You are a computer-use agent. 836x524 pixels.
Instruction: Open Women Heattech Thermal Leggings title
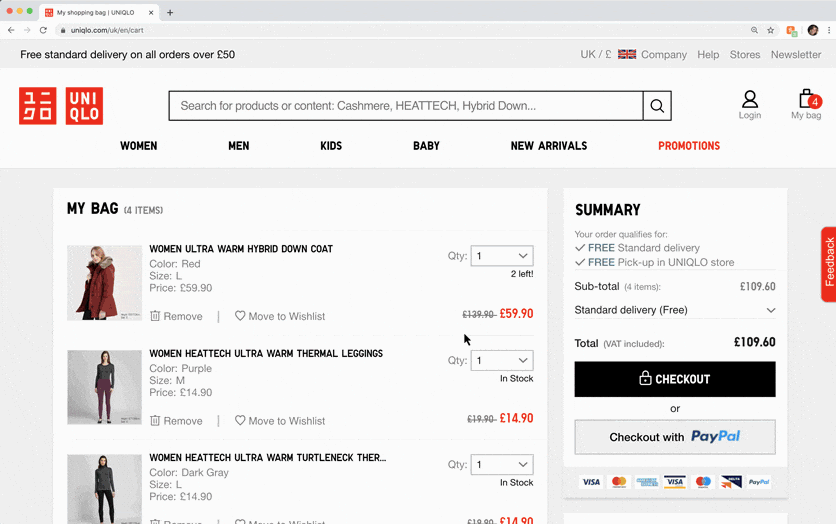pos(266,353)
